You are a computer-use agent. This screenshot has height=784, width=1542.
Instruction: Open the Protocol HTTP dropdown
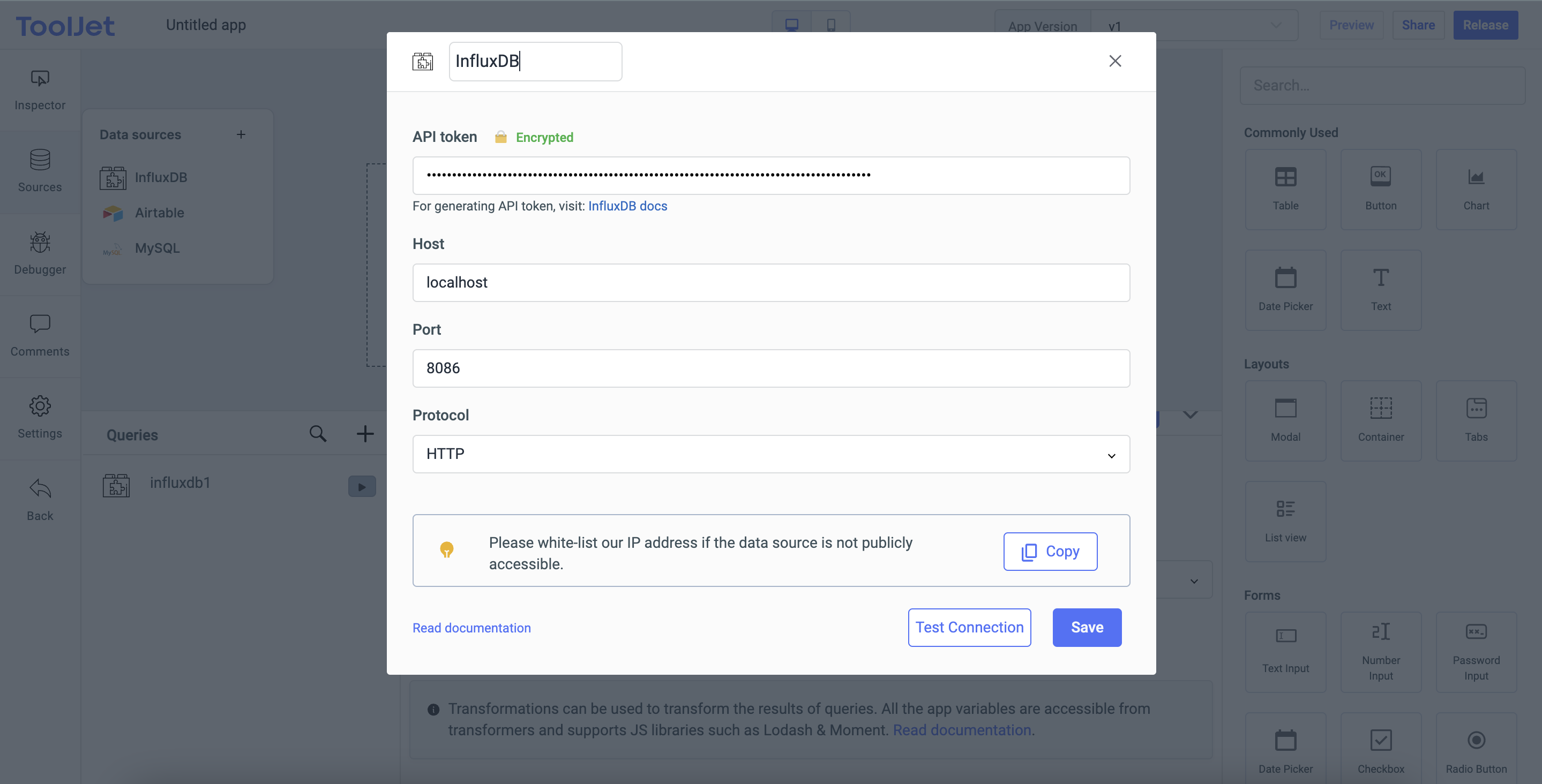770,454
